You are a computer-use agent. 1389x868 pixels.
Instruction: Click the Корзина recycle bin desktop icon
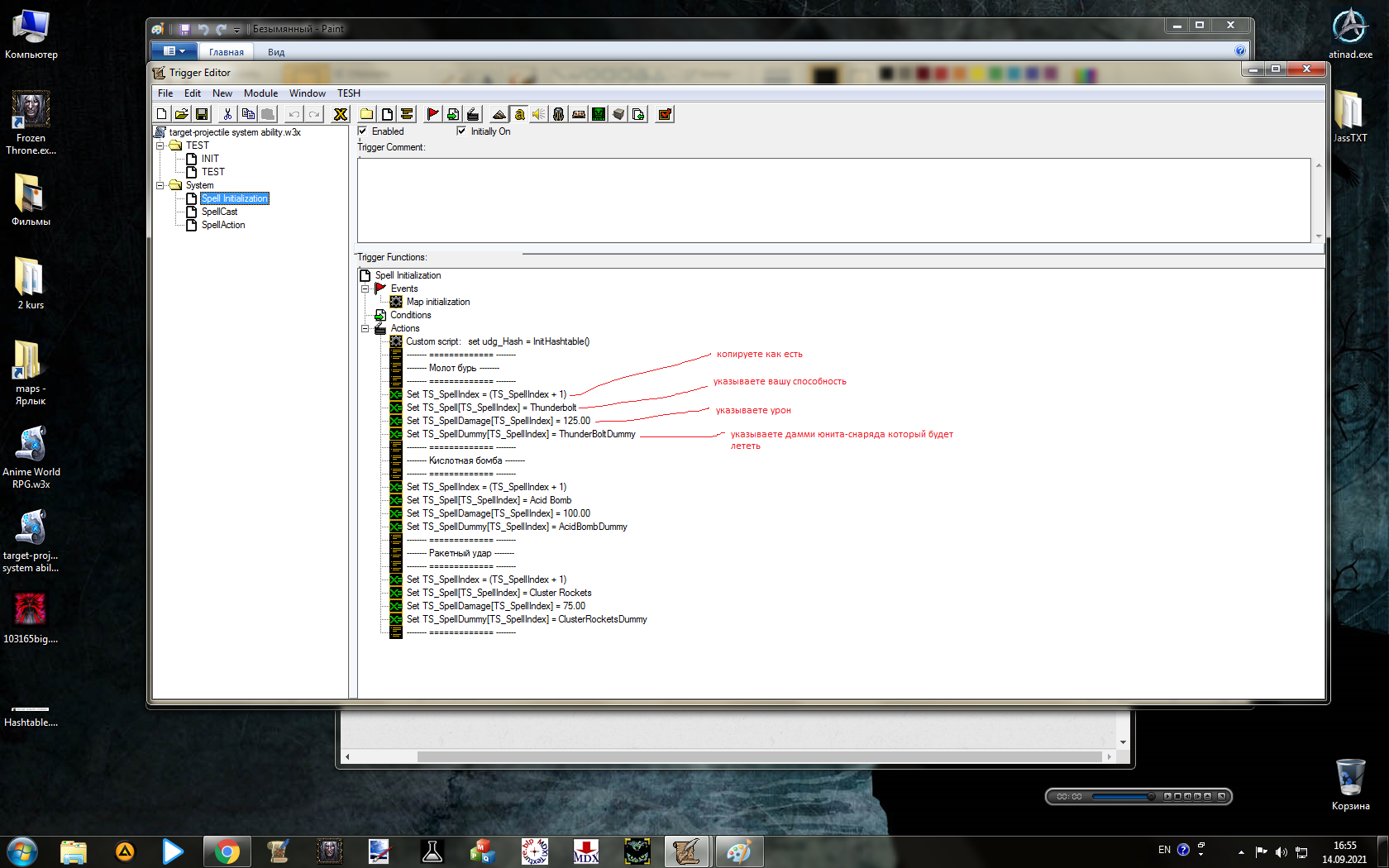(x=1350, y=785)
